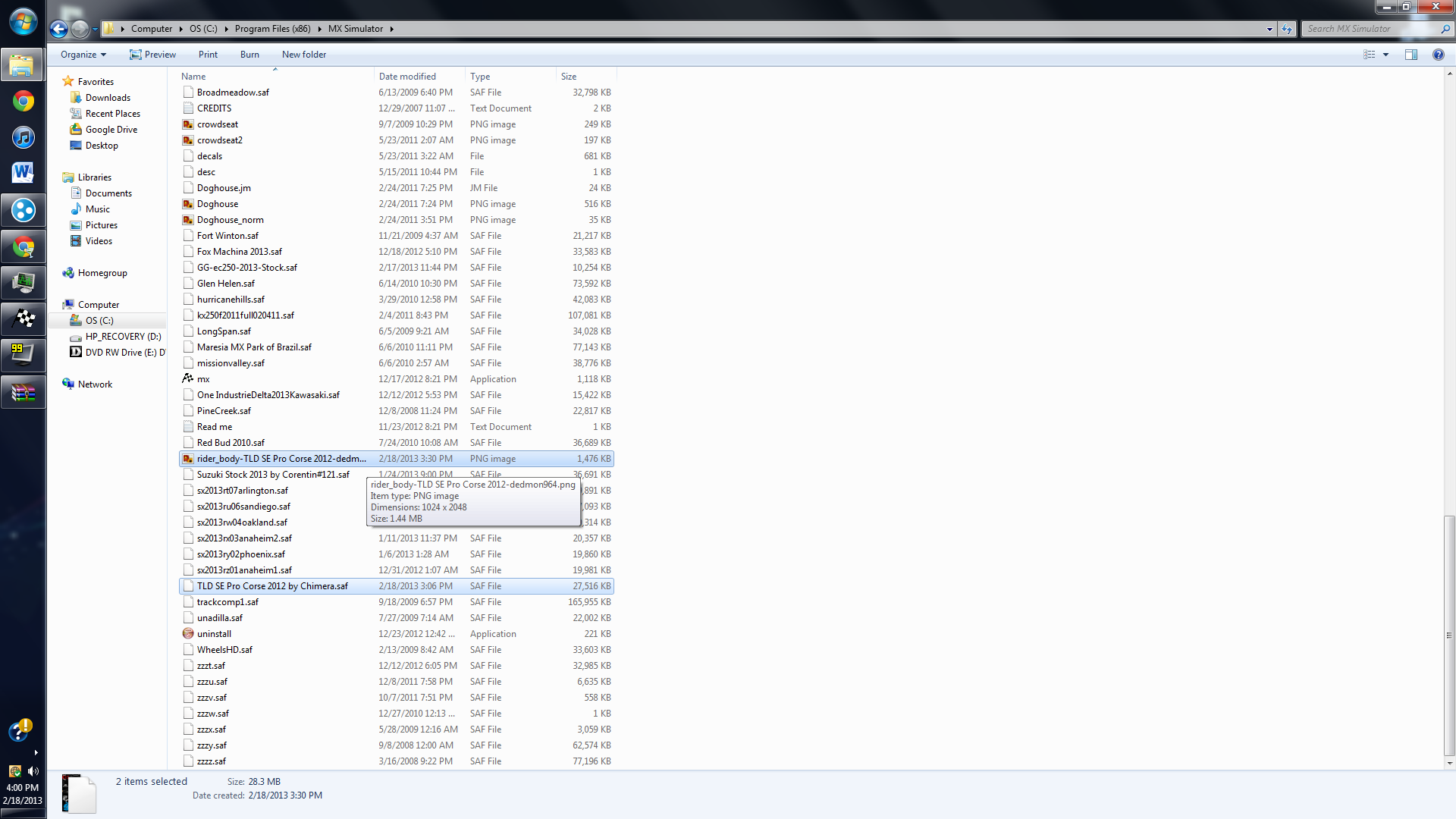Open Google Drive in Favorites
Screen dimensions: 1456x819
111,130
